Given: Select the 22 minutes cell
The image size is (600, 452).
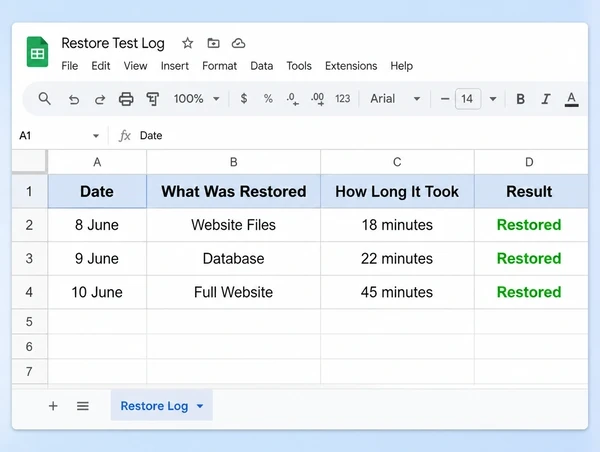Looking at the screenshot, I should [397, 258].
